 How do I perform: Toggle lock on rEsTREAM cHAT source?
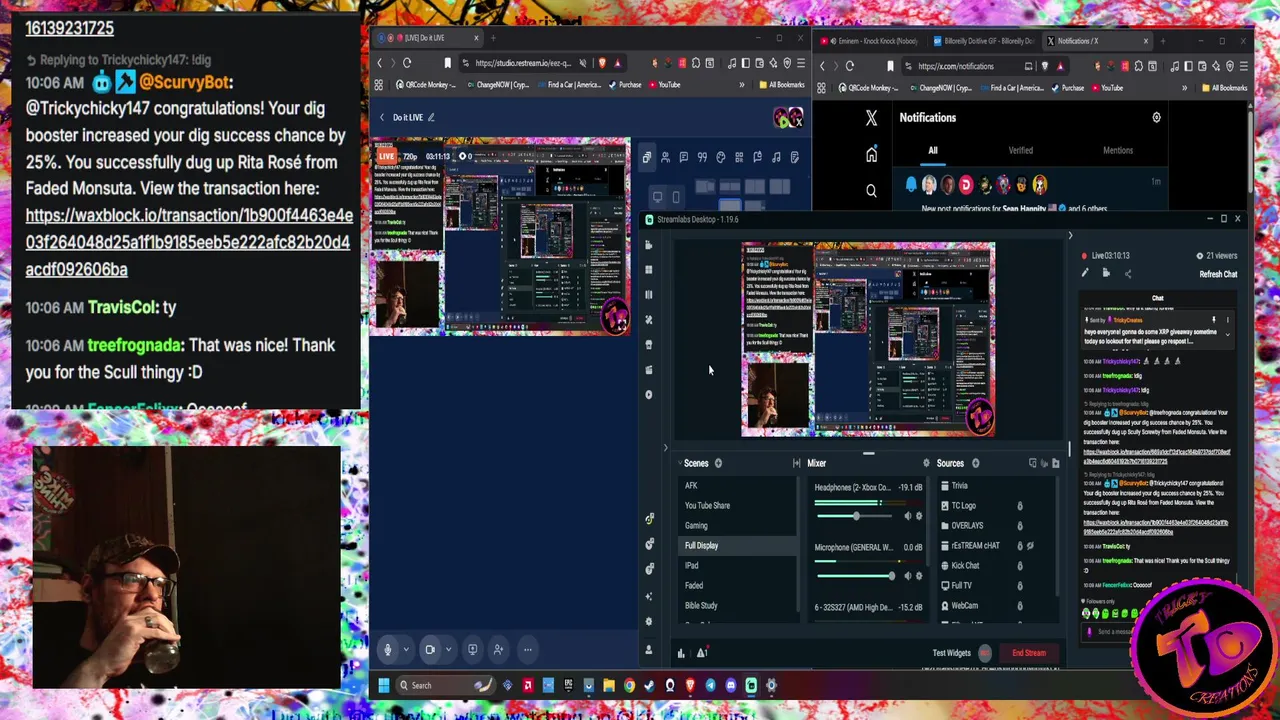(1020, 546)
